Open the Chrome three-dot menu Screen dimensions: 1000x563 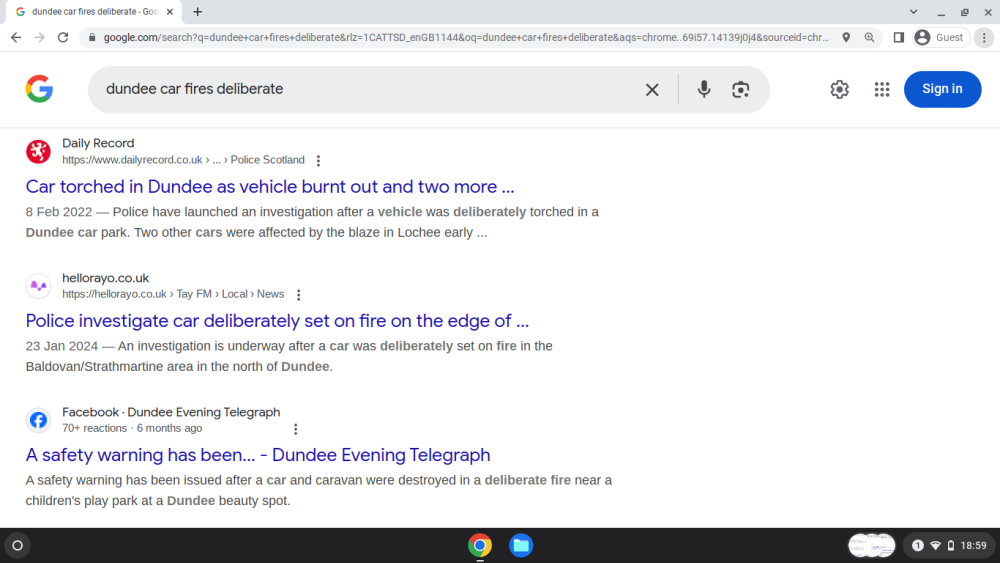coord(984,38)
